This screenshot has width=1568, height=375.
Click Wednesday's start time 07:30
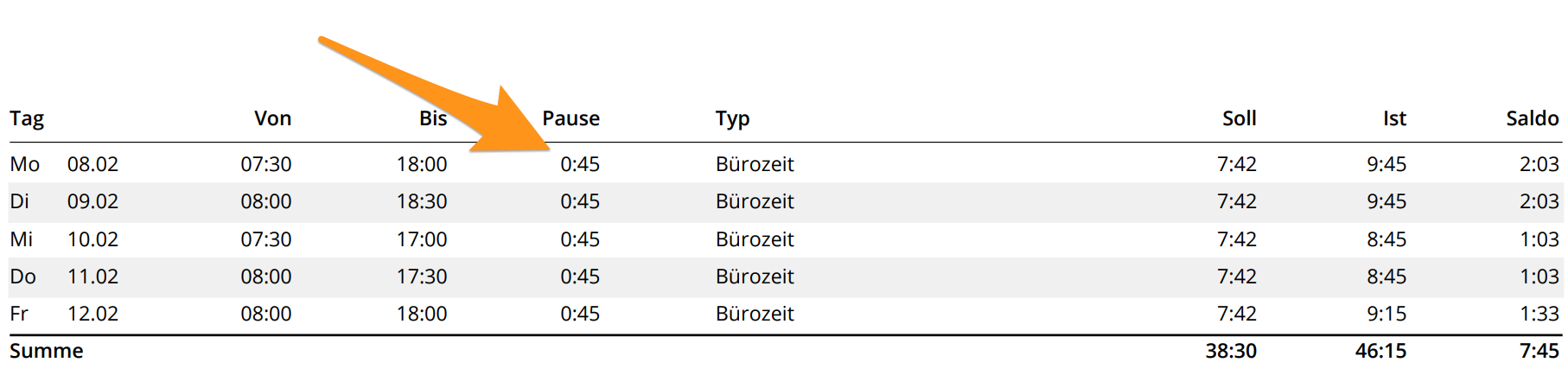[266, 239]
